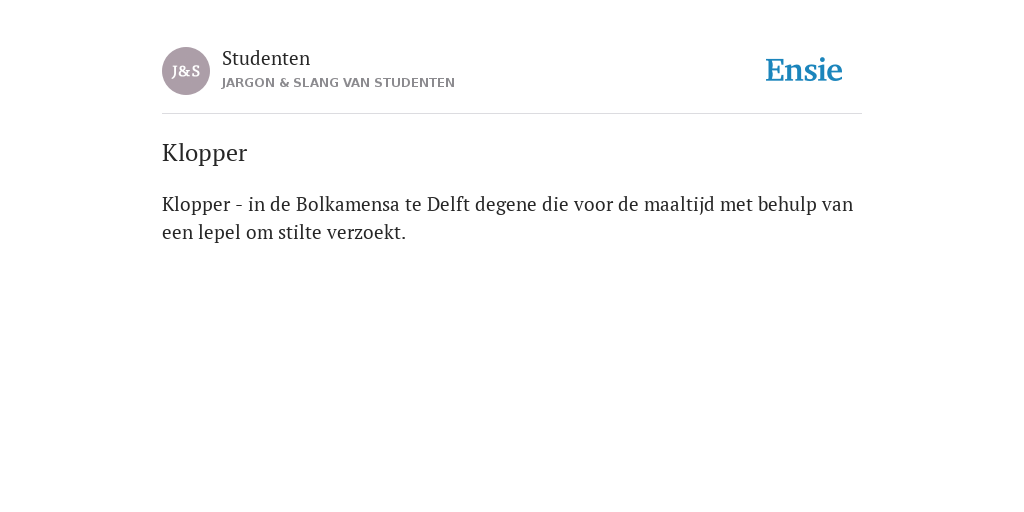Open the blue Ensie logo
This screenshot has height=512, width=1024.
(804, 71)
